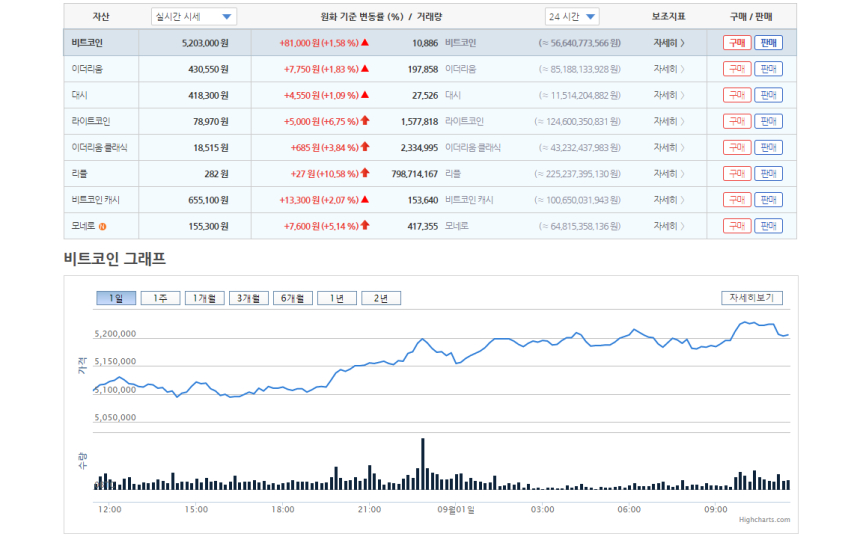This screenshot has height=537, width=860.
Task: Select the 6개월 chart range
Action: point(293,298)
